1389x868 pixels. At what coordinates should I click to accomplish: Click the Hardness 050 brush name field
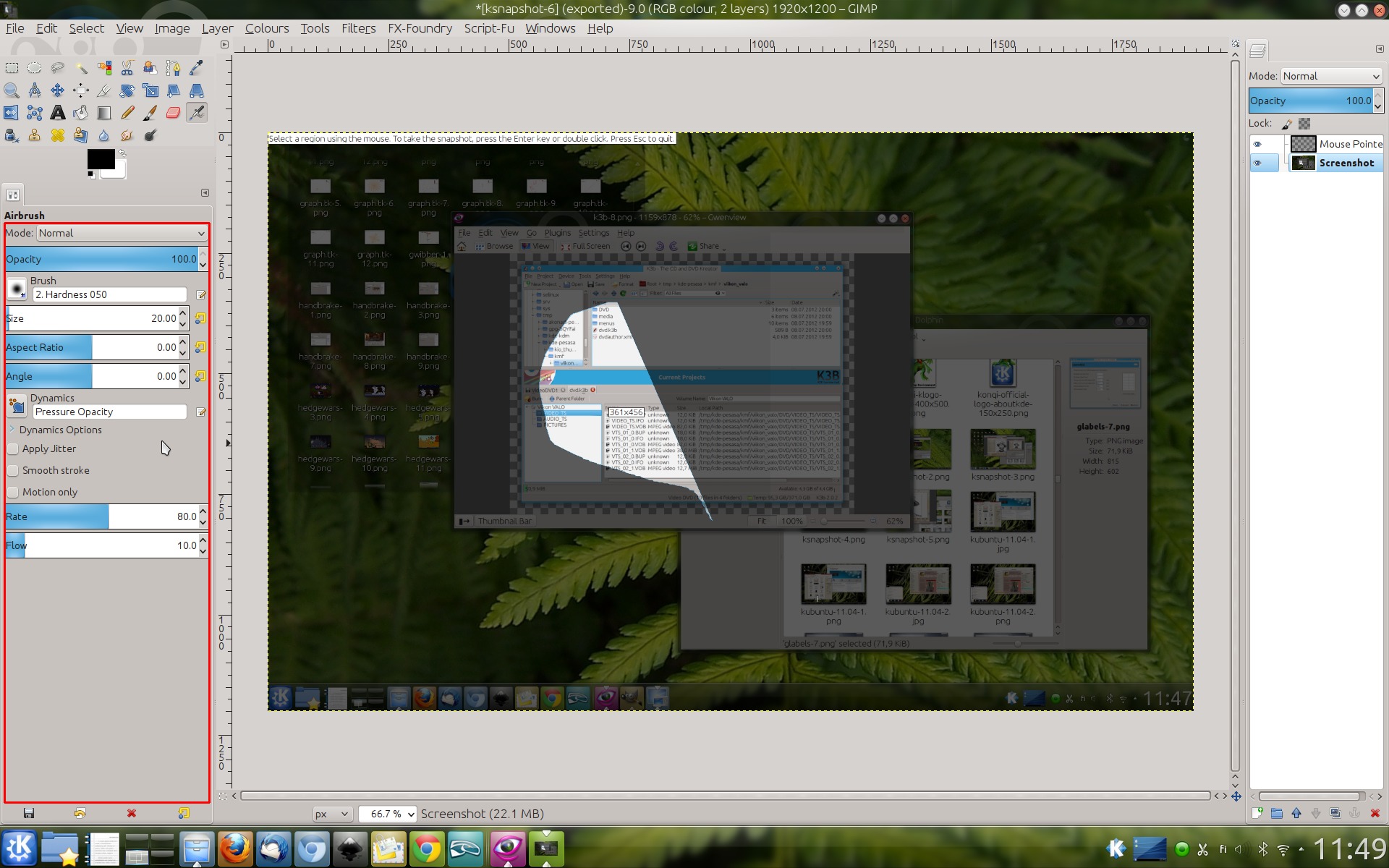[x=109, y=294]
